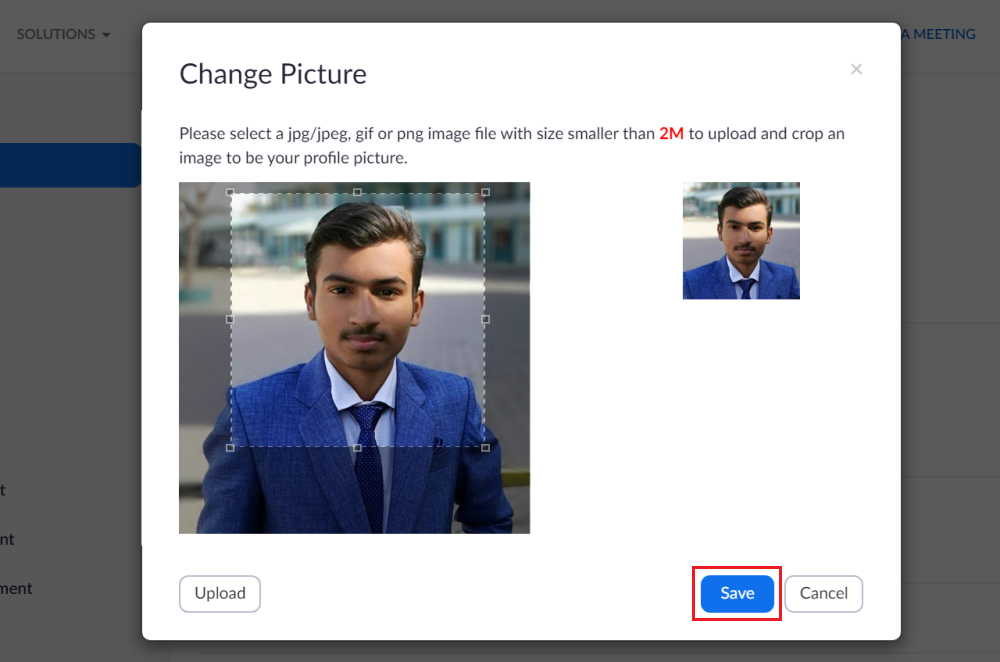Grab the top-left corner crop handle
The image size is (1000, 662).
point(231,192)
